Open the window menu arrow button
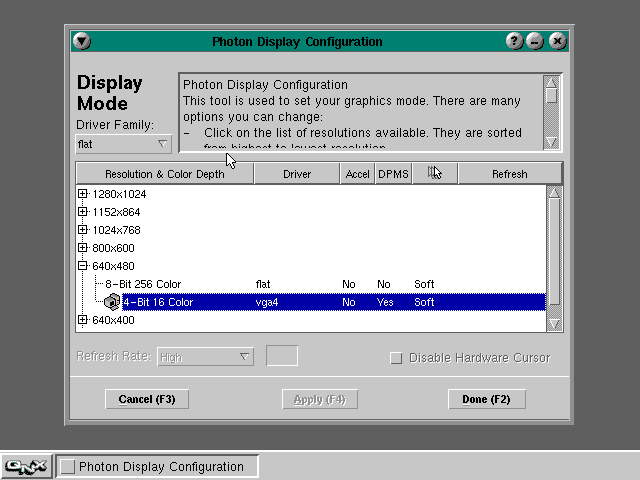Screen dimensions: 640x480 [x=82, y=41]
